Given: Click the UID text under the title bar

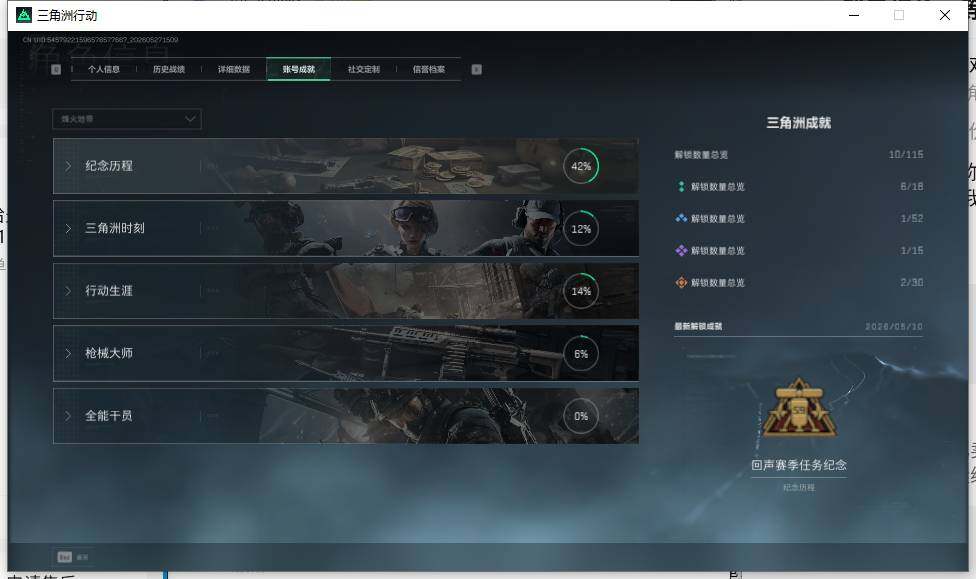Looking at the screenshot, I should click(100, 40).
